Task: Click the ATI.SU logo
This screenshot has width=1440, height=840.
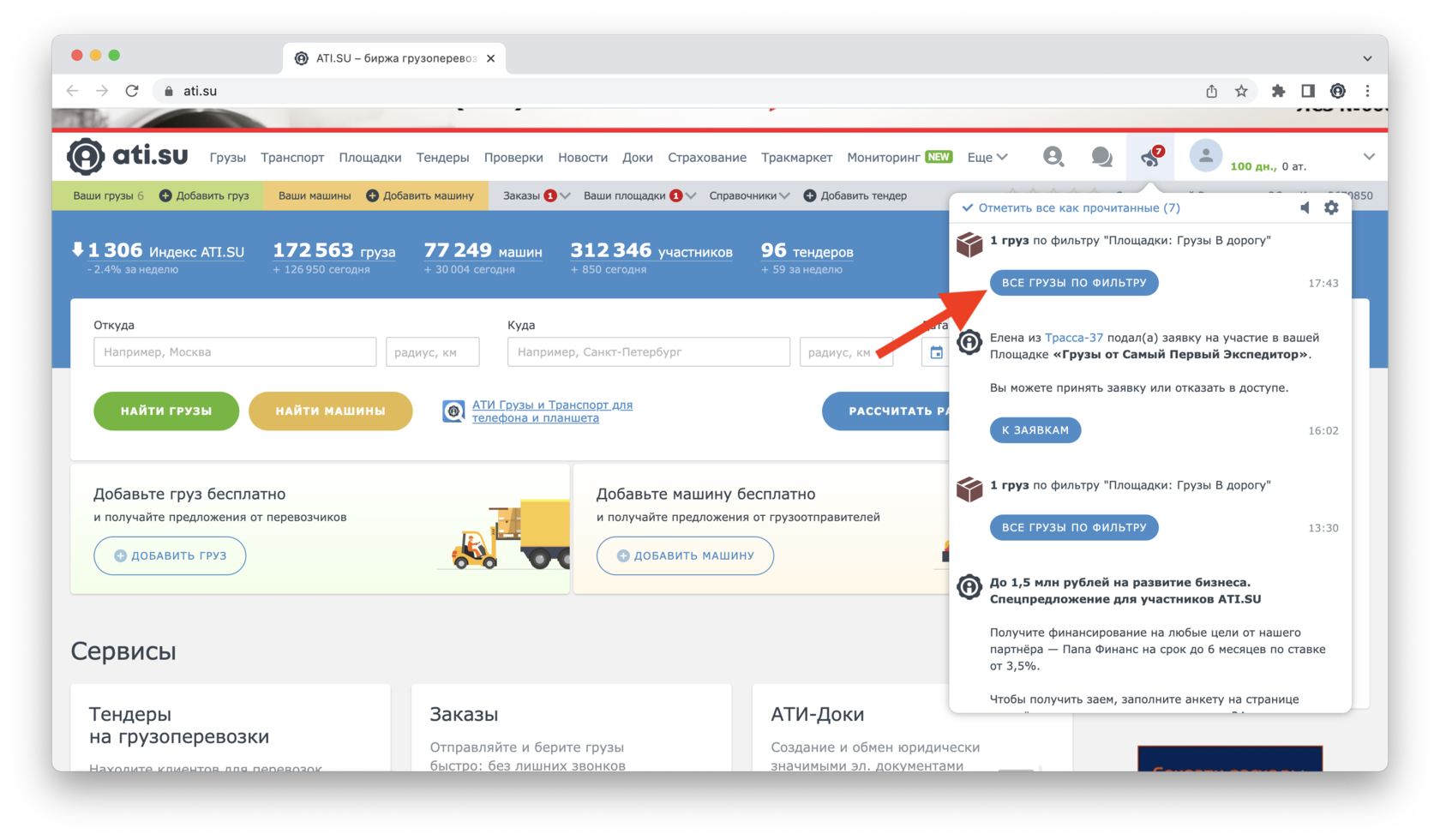Action: click(128, 155)
